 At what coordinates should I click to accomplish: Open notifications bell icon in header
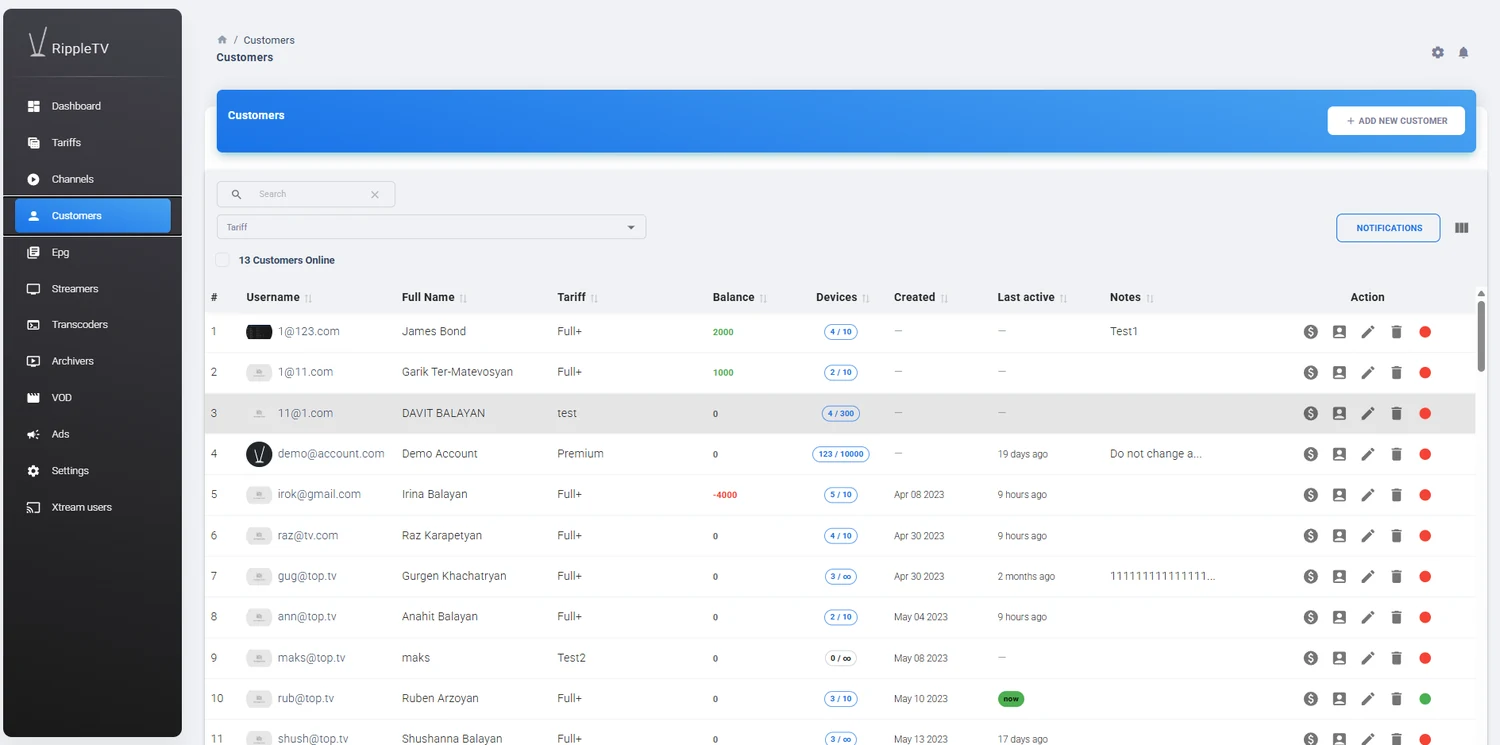tap(1463, 53)
